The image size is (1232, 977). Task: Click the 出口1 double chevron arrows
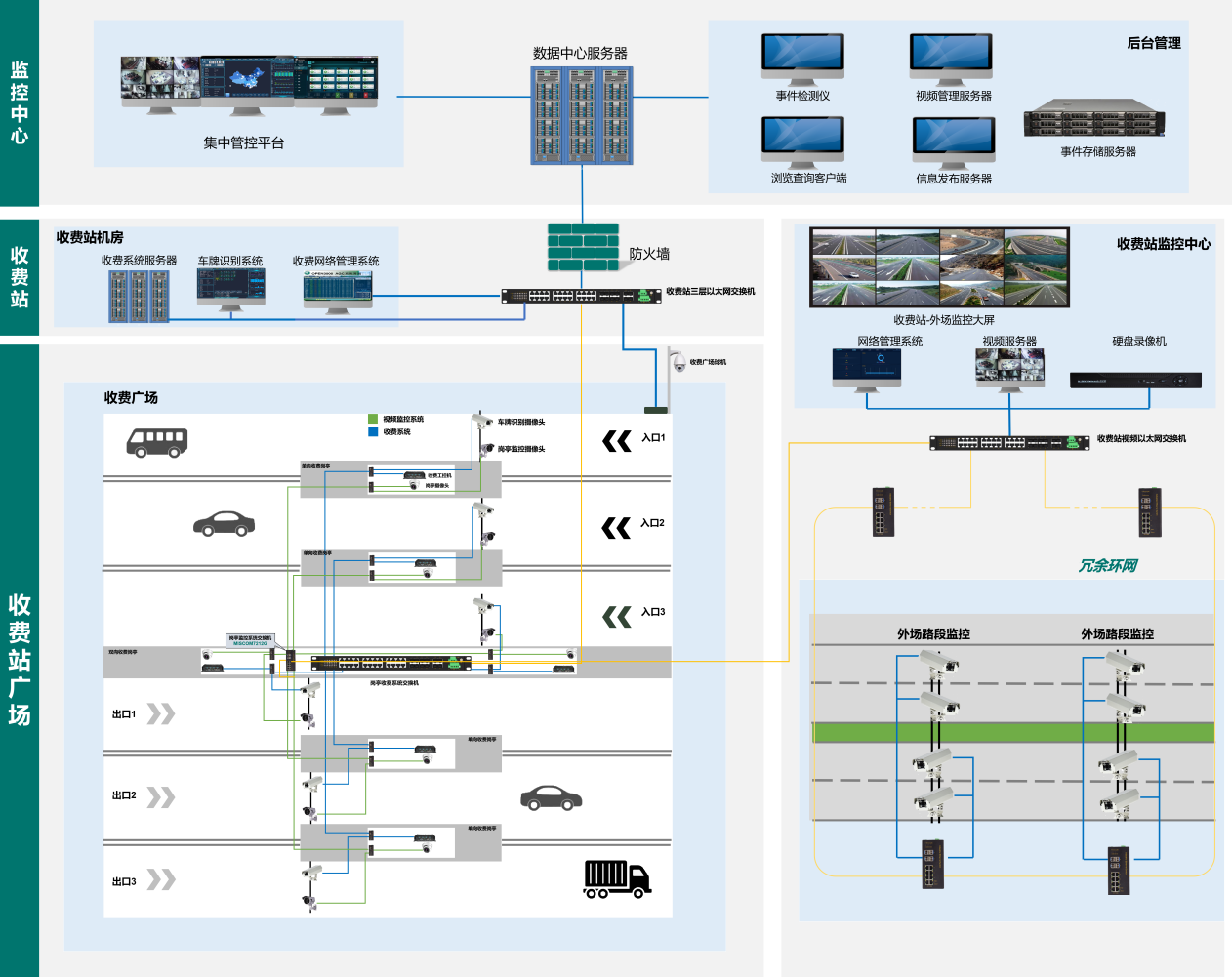[161, 714]
